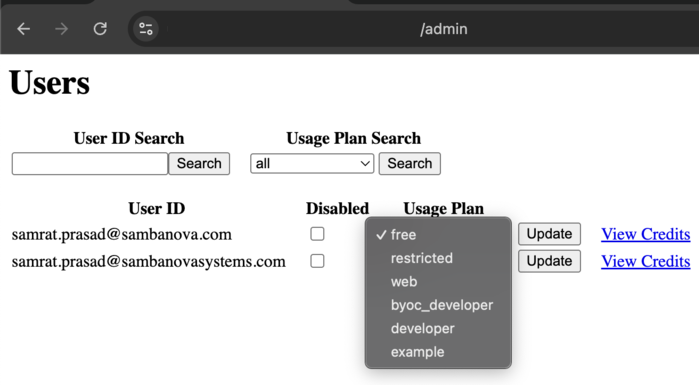Go back with the browser back arrow
This screenshot has height=385, width=699.
(23, 29)
